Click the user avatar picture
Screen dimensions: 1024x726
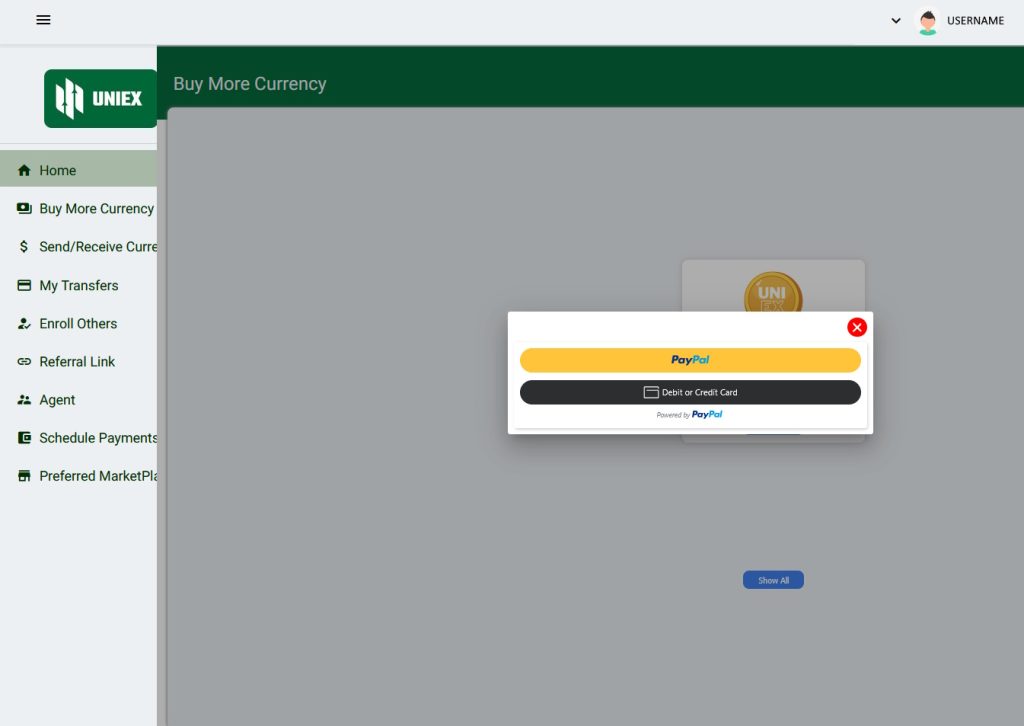click(x=928, y=21)
